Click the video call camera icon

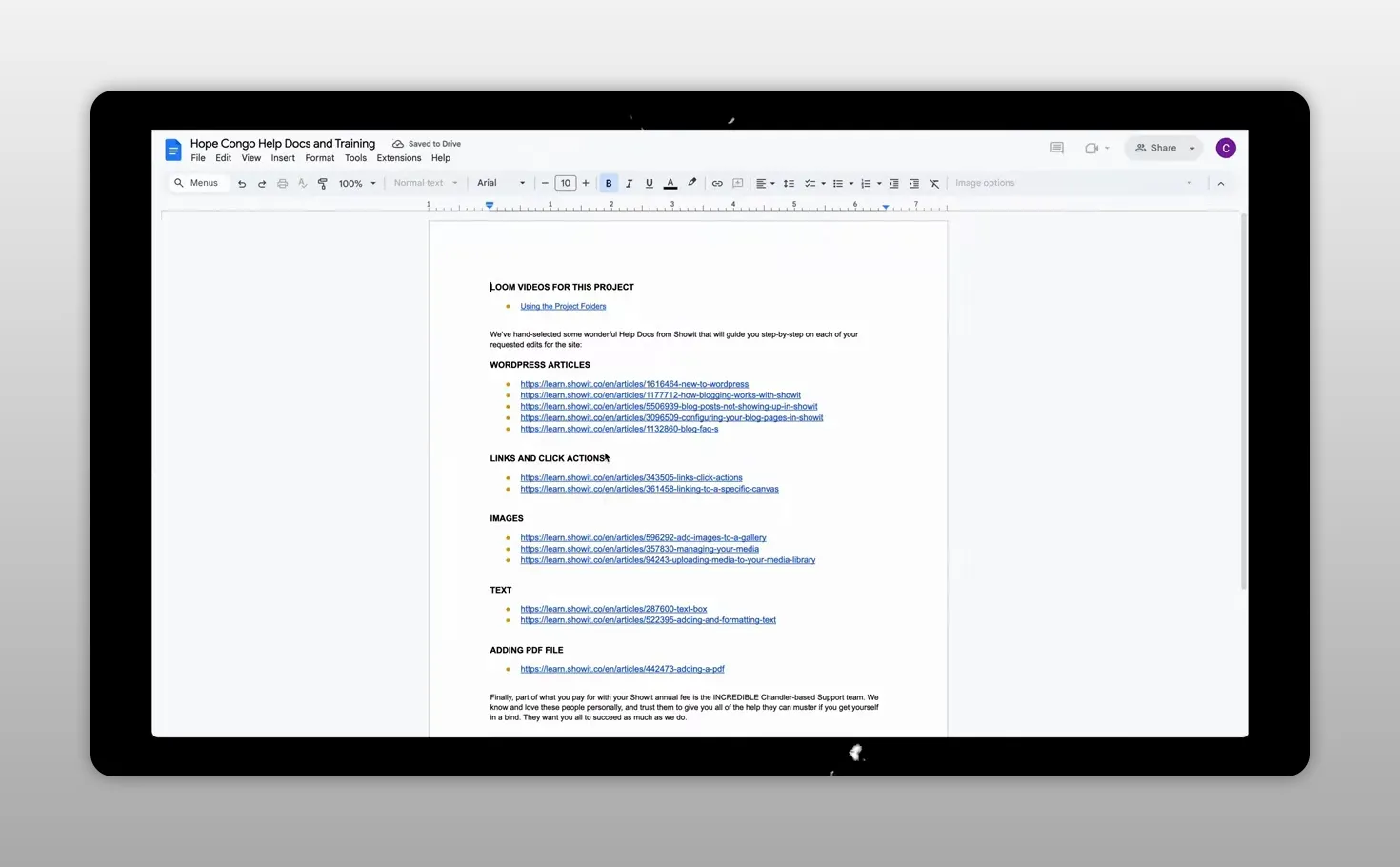[x=1091, y=149]
